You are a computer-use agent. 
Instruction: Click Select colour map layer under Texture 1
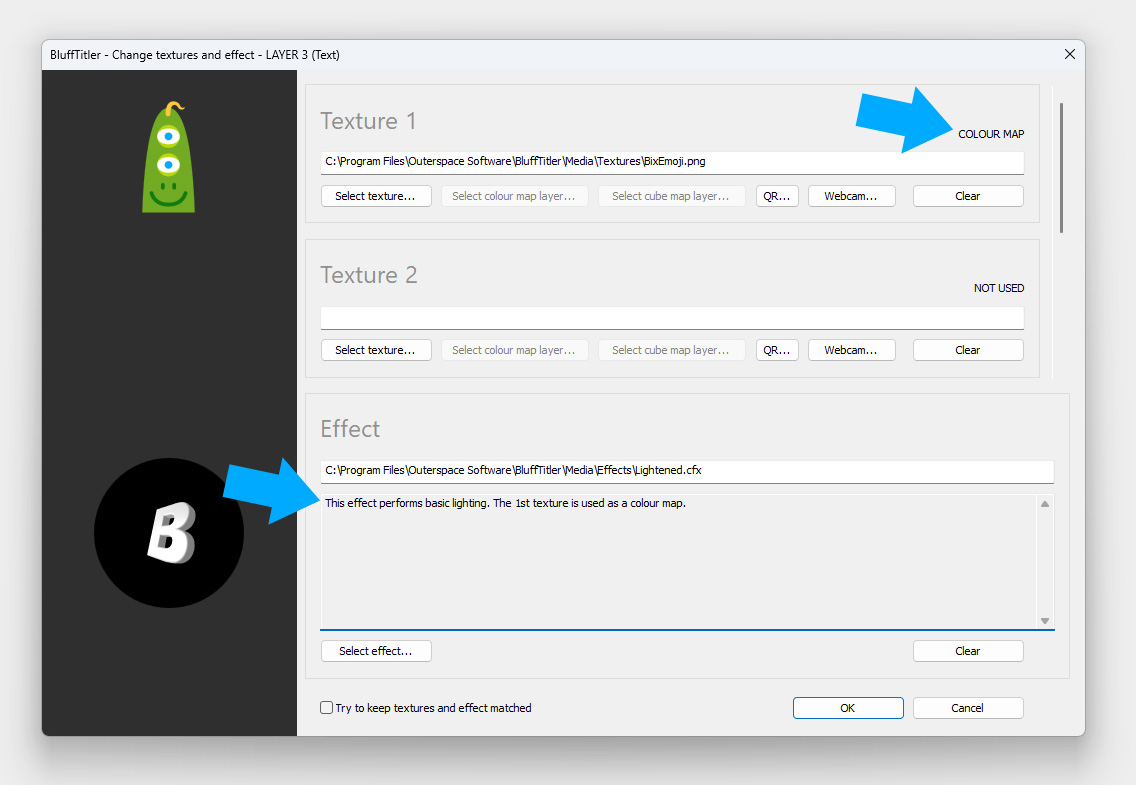pos(514,196)
